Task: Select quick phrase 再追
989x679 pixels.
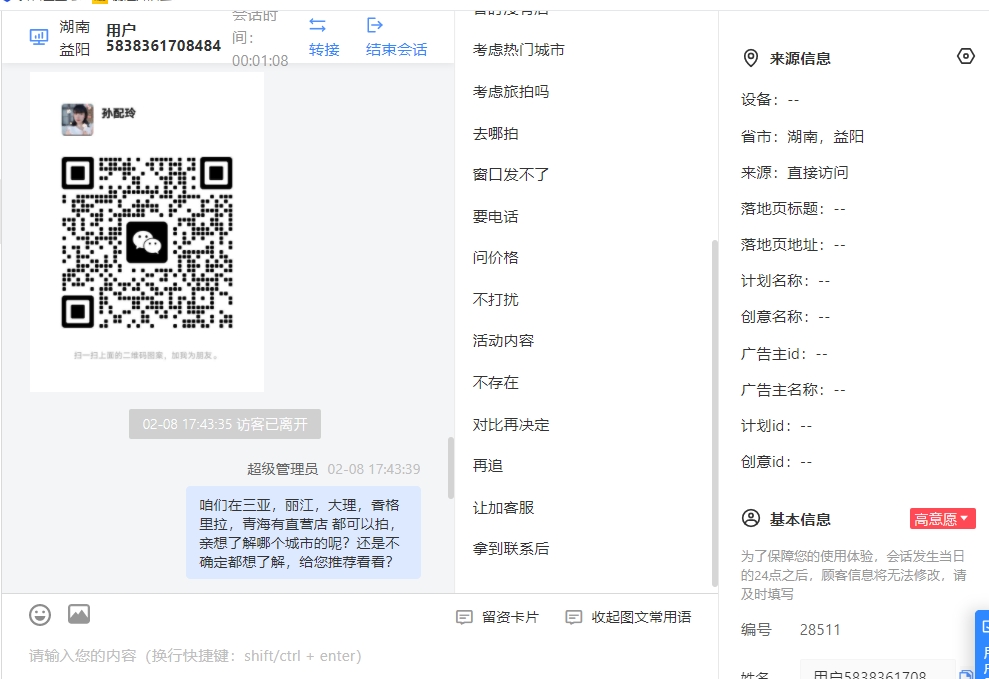Action: [488, 466]
